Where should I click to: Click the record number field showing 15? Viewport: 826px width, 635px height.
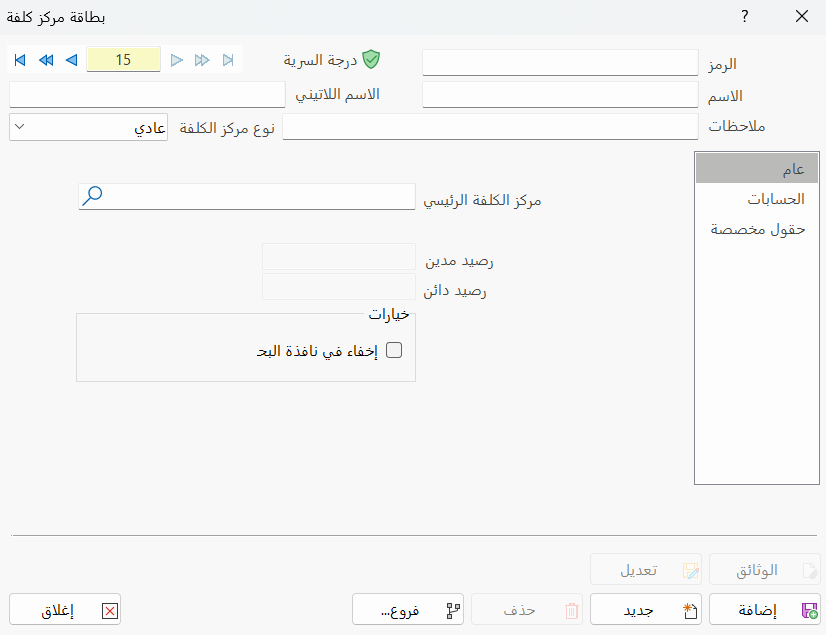point(123,59)
